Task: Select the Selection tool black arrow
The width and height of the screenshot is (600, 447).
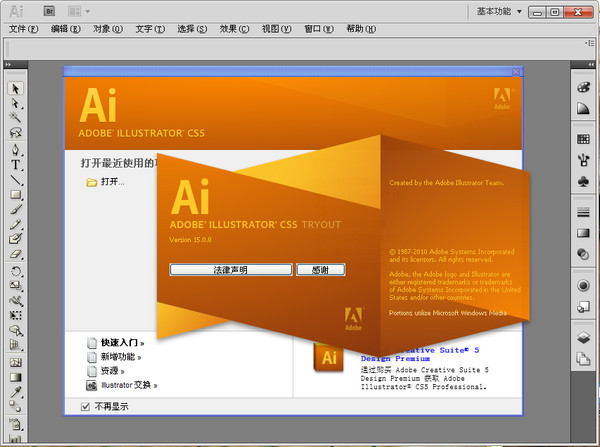Action: 16,88
